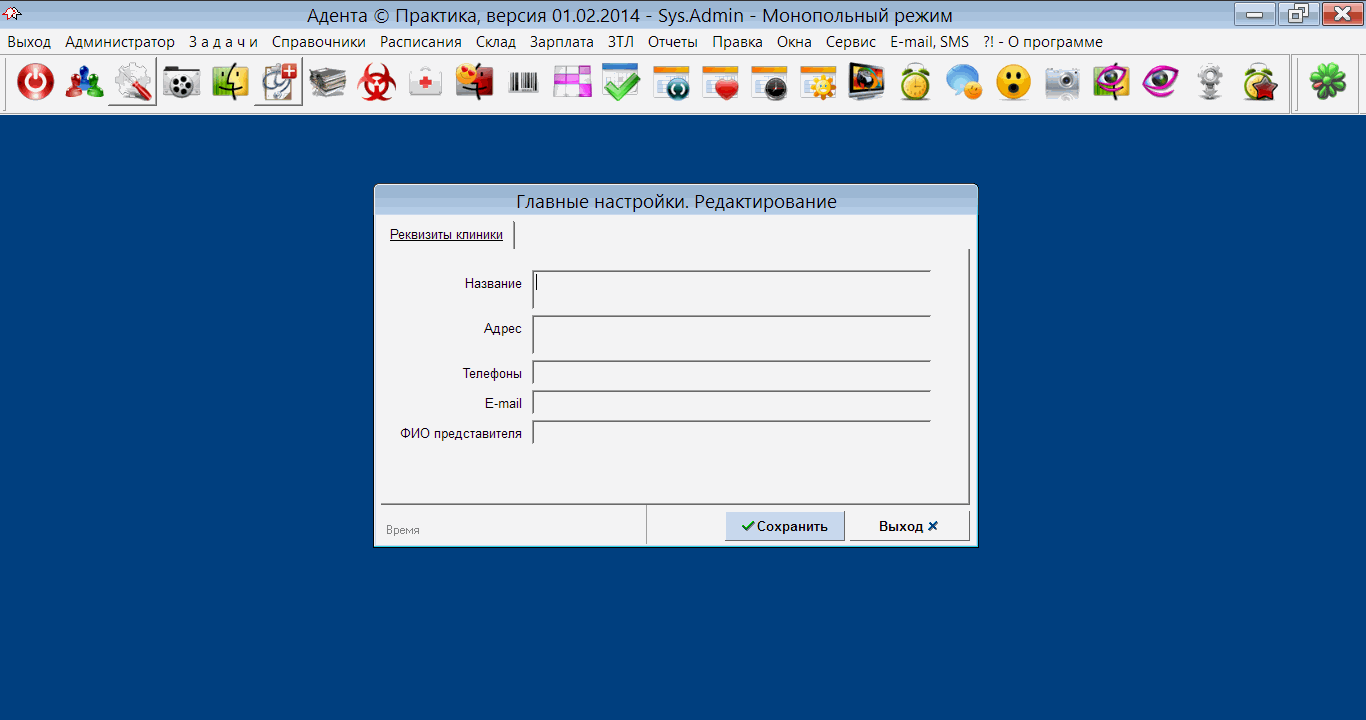Open the film reel folder icon
Screen dimensions: 1366x720
(x=181, y=83)
